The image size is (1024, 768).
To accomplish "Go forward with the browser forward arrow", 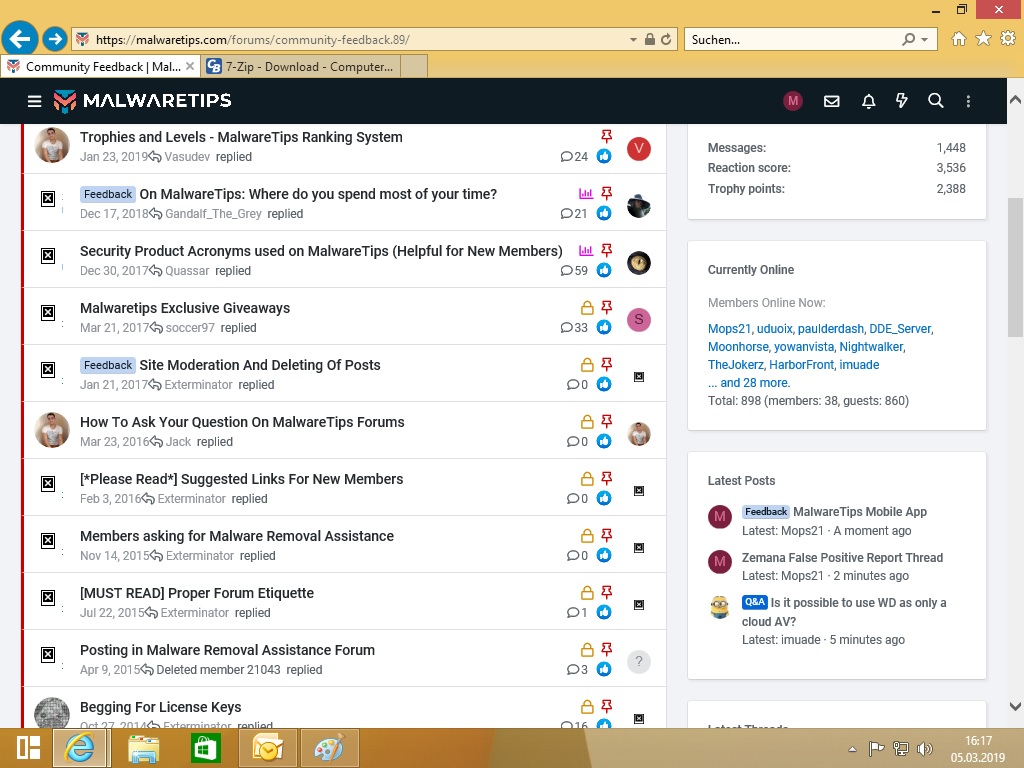I will click(55, 39).
